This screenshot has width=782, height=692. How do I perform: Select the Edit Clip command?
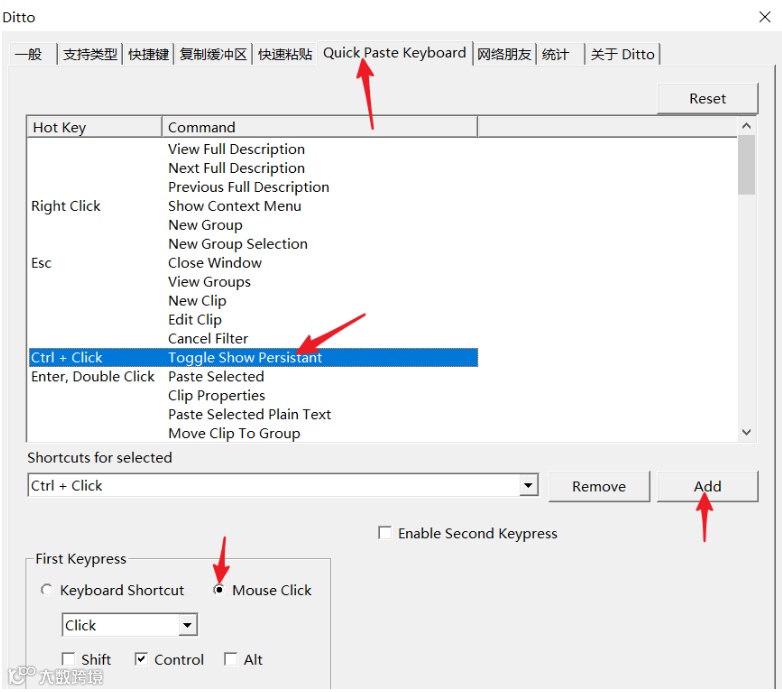coord(253,320)
